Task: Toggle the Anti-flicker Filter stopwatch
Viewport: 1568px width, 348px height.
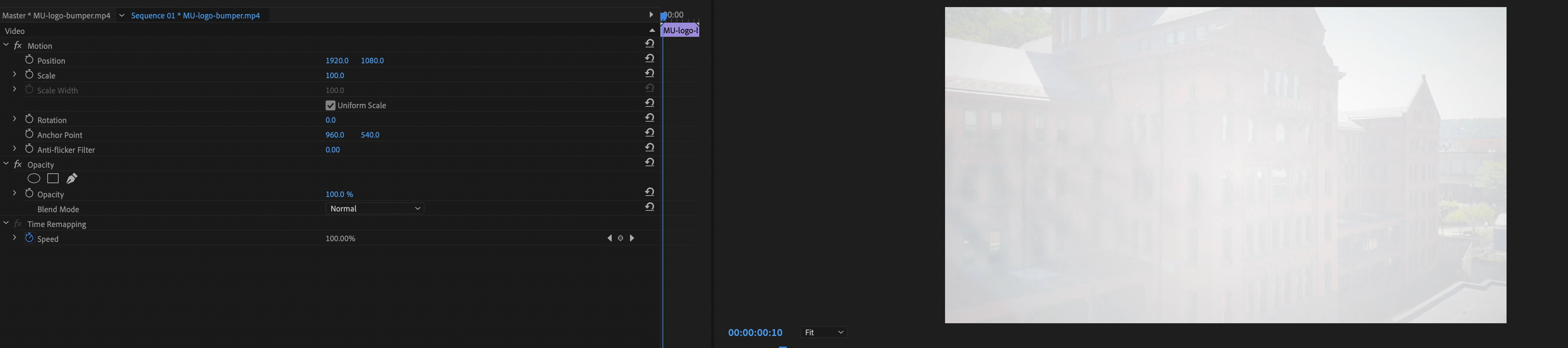Action: click(x=29, y=149)
